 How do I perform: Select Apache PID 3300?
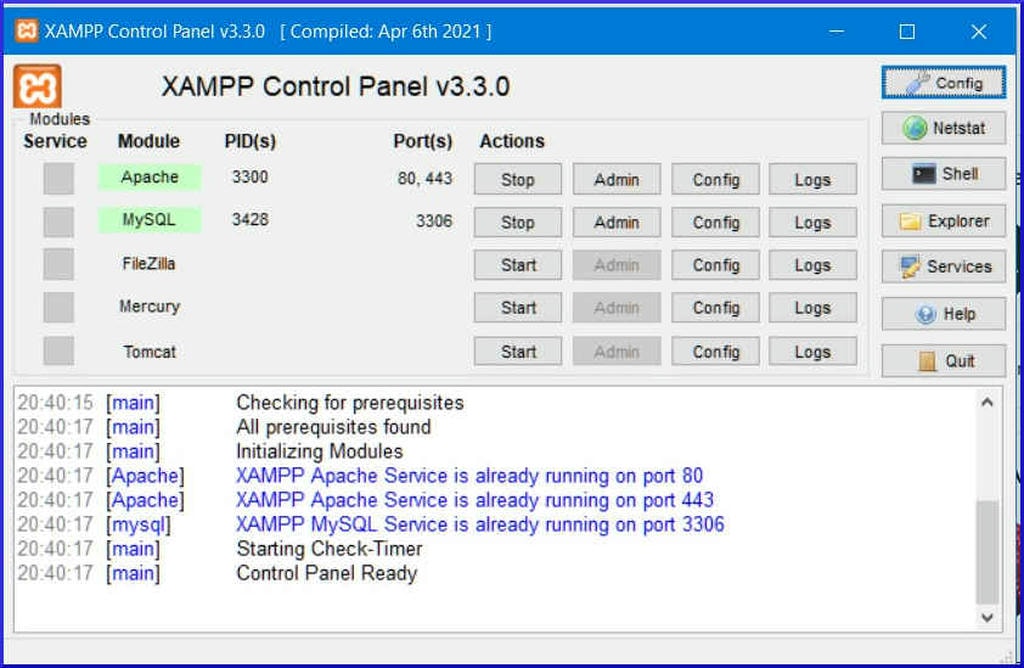(249, 176)
